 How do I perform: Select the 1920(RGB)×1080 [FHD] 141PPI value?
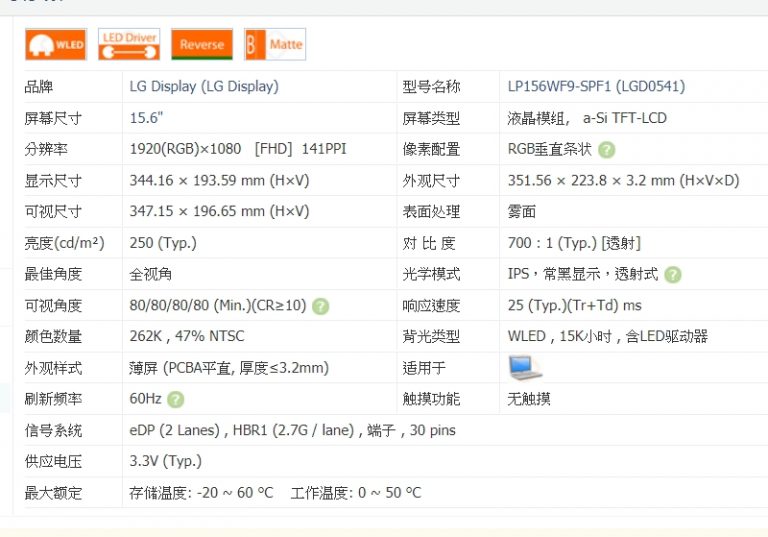point(238,149)
